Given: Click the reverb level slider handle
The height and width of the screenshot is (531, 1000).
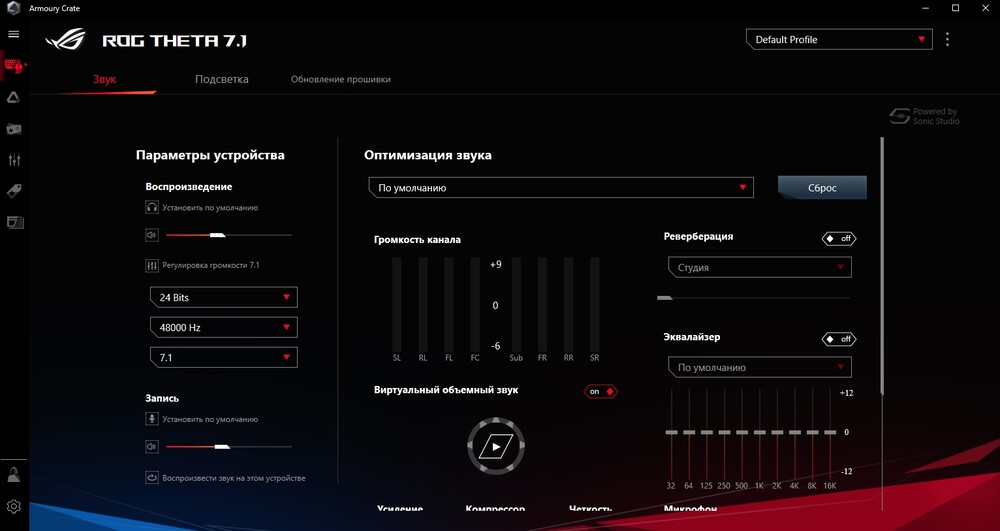Looking at the screenshot, I should [x=665, y=298].
